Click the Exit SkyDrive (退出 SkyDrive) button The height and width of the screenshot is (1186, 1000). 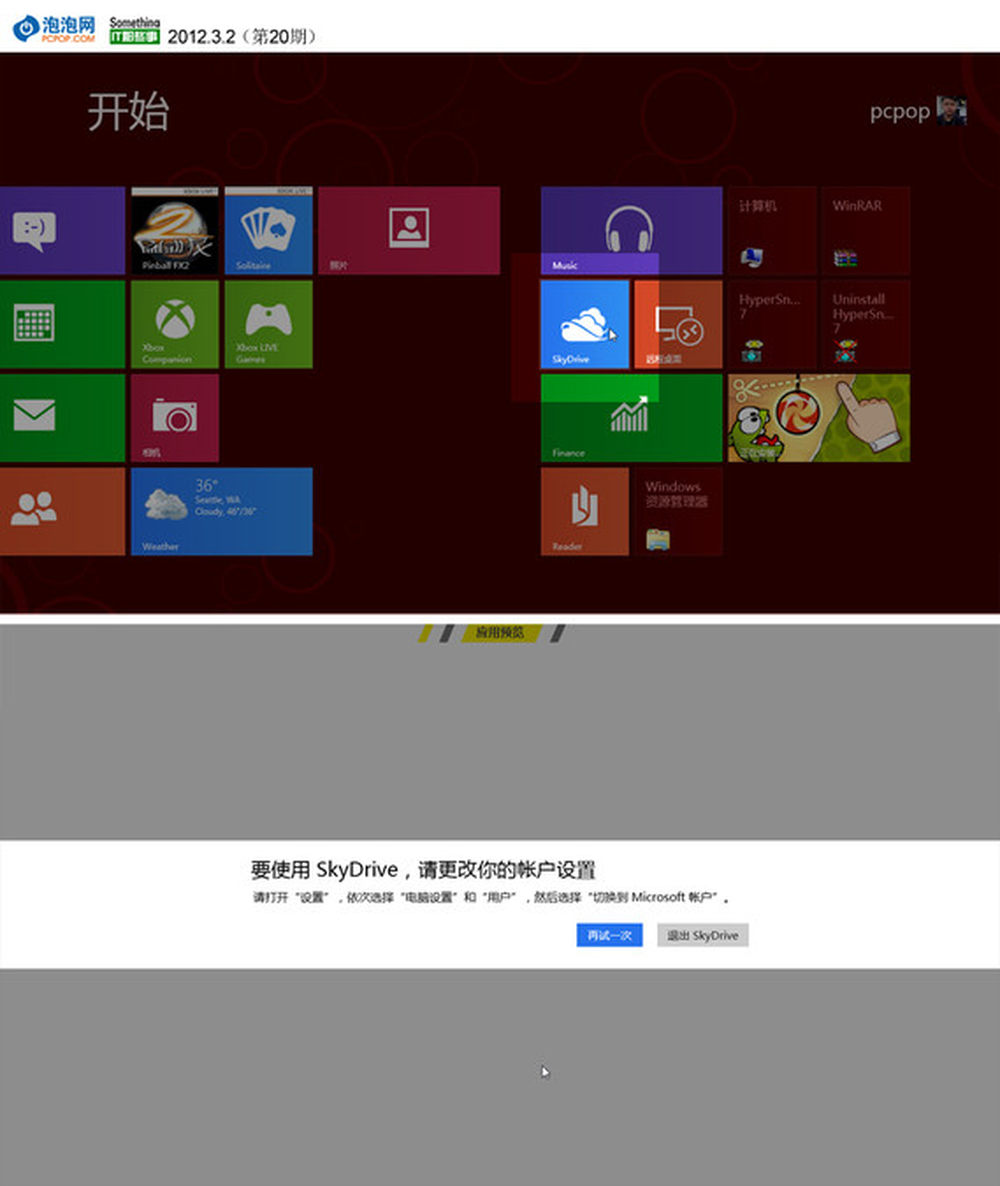click(x=703, y=935)
